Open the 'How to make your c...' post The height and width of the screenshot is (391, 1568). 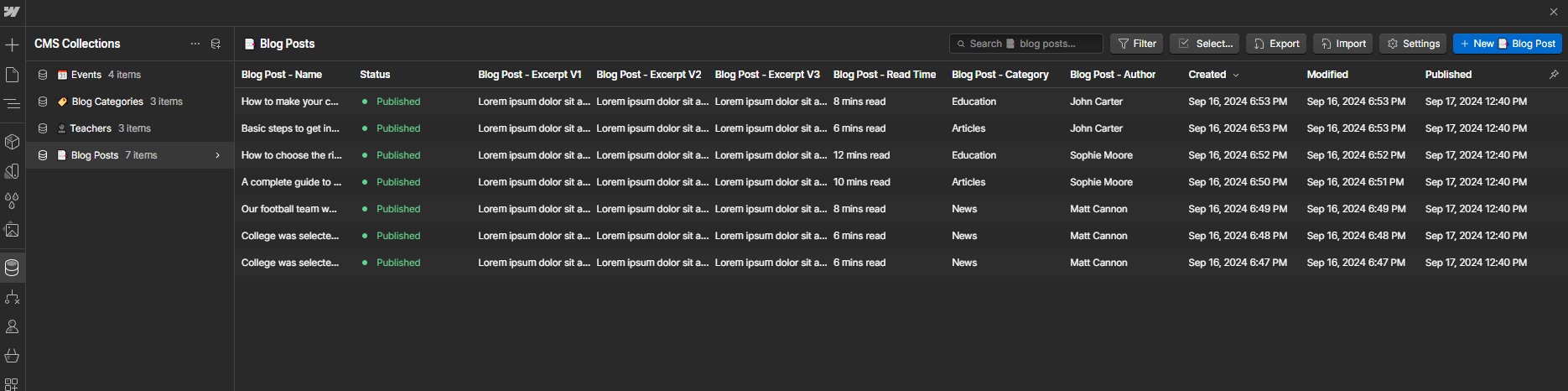[290, 102]
